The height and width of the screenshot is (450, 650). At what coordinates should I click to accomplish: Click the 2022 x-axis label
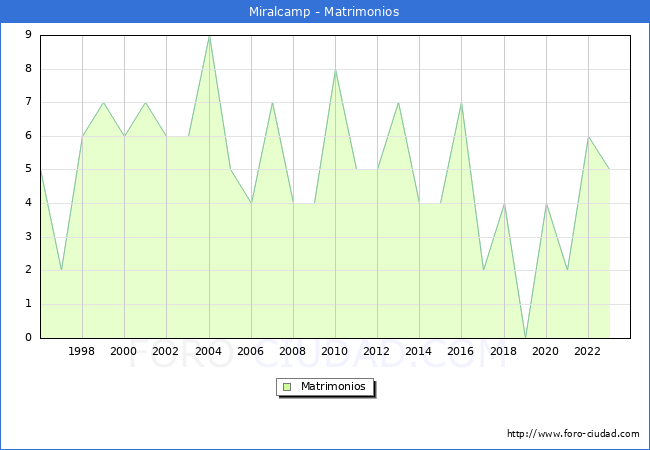(x=587, y=351)
